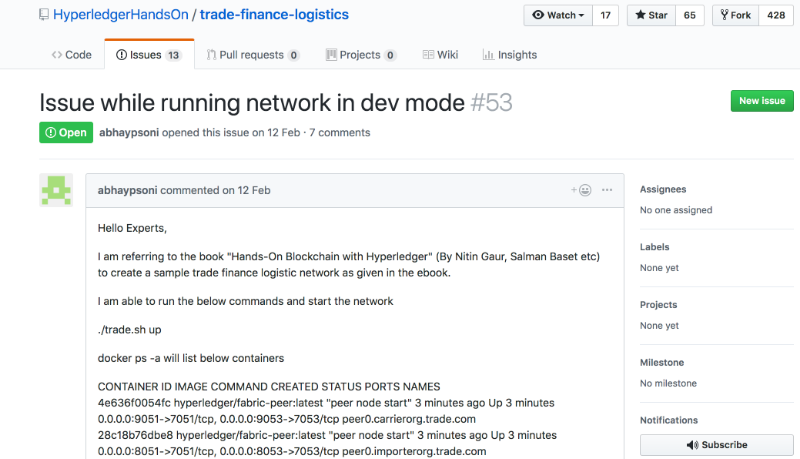Open the Wiki tab
Screen dimensions: 800x459
(440, 55)
